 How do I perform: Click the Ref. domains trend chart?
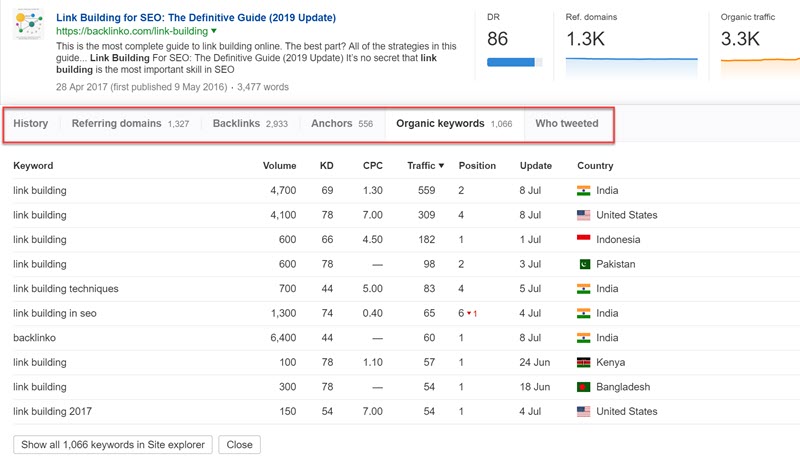point(631,67)
